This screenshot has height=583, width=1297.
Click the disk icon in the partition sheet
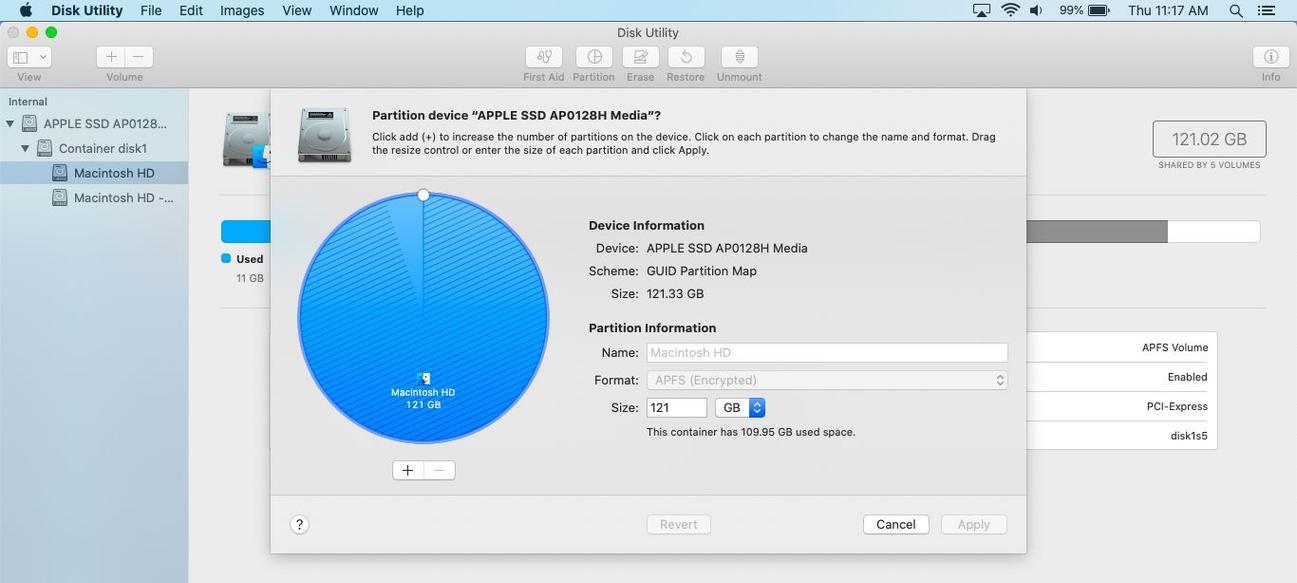coord(324,135)
